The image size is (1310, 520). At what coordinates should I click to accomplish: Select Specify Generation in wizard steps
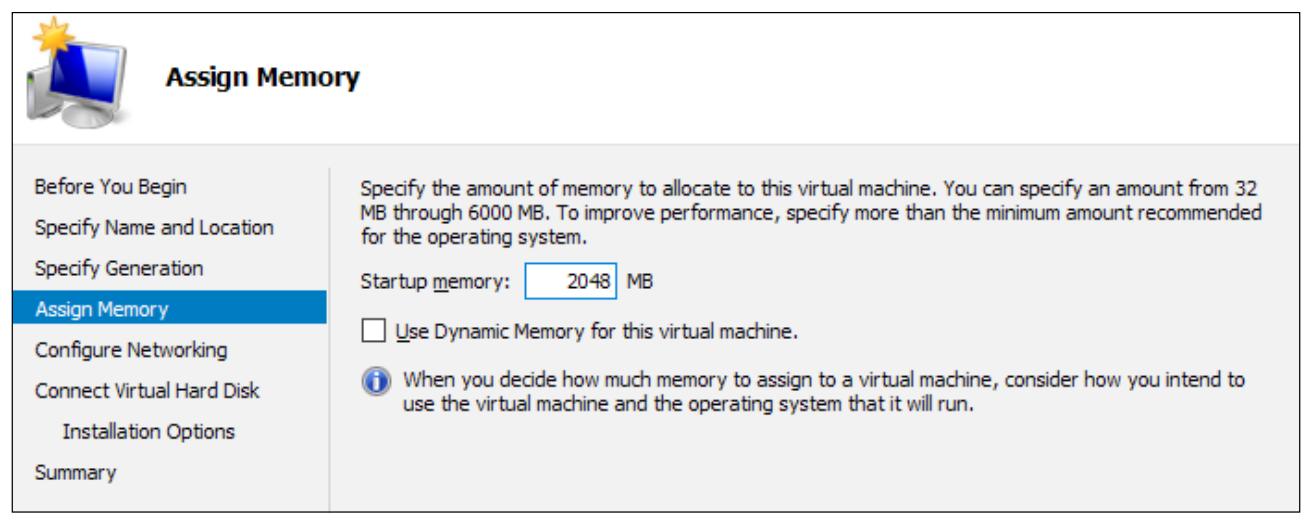coord(117,268)
